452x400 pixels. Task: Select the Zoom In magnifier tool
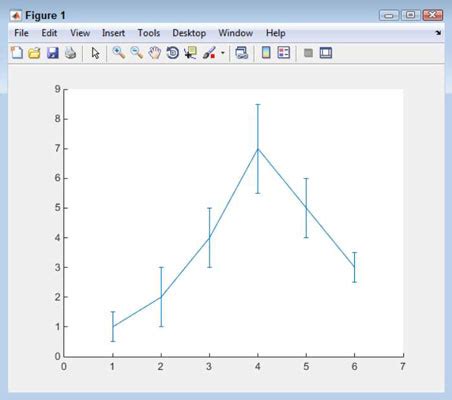119,53
